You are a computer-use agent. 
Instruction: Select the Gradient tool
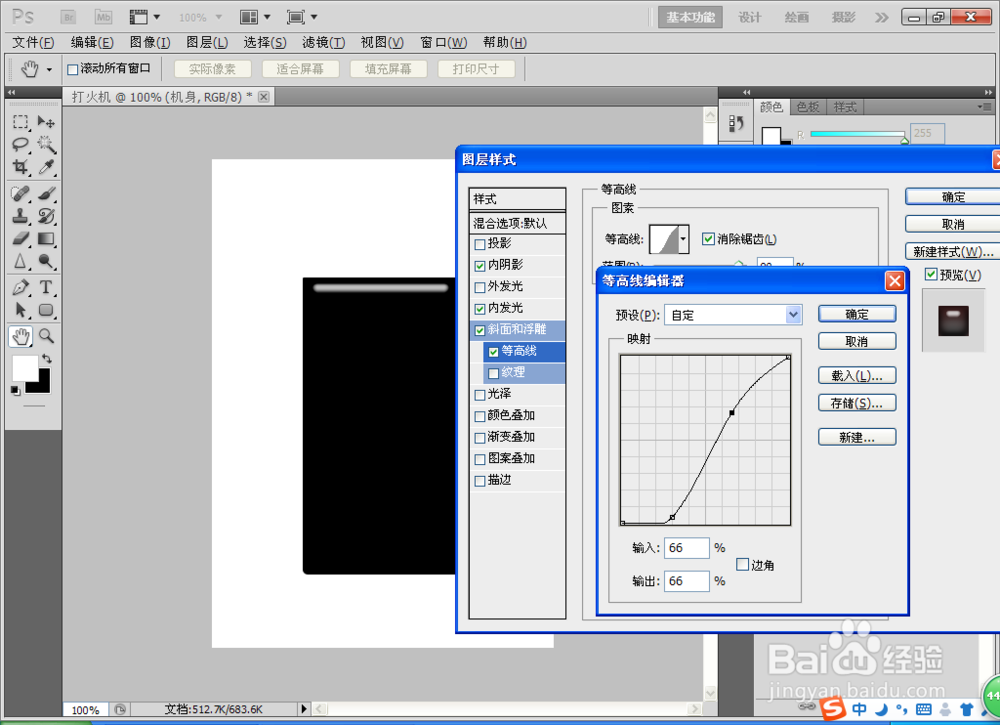click(46, 238)
